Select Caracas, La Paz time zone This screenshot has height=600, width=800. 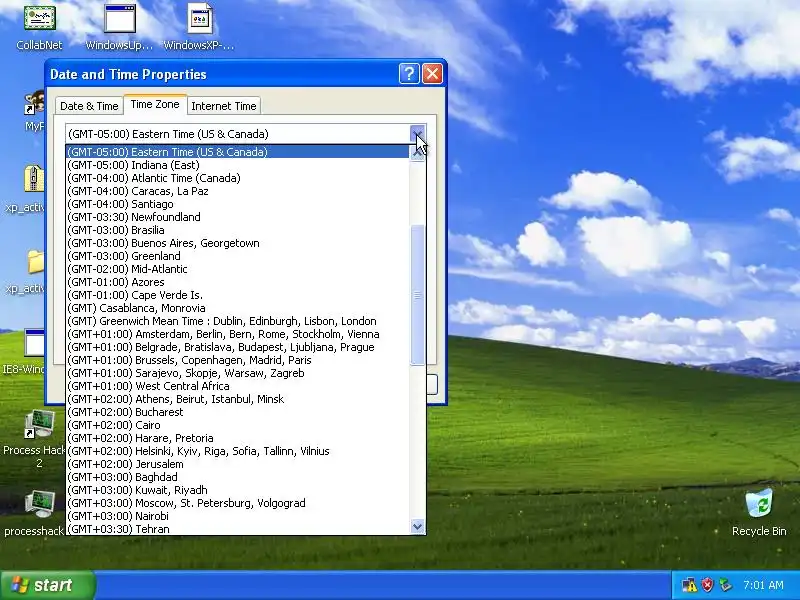238,191
